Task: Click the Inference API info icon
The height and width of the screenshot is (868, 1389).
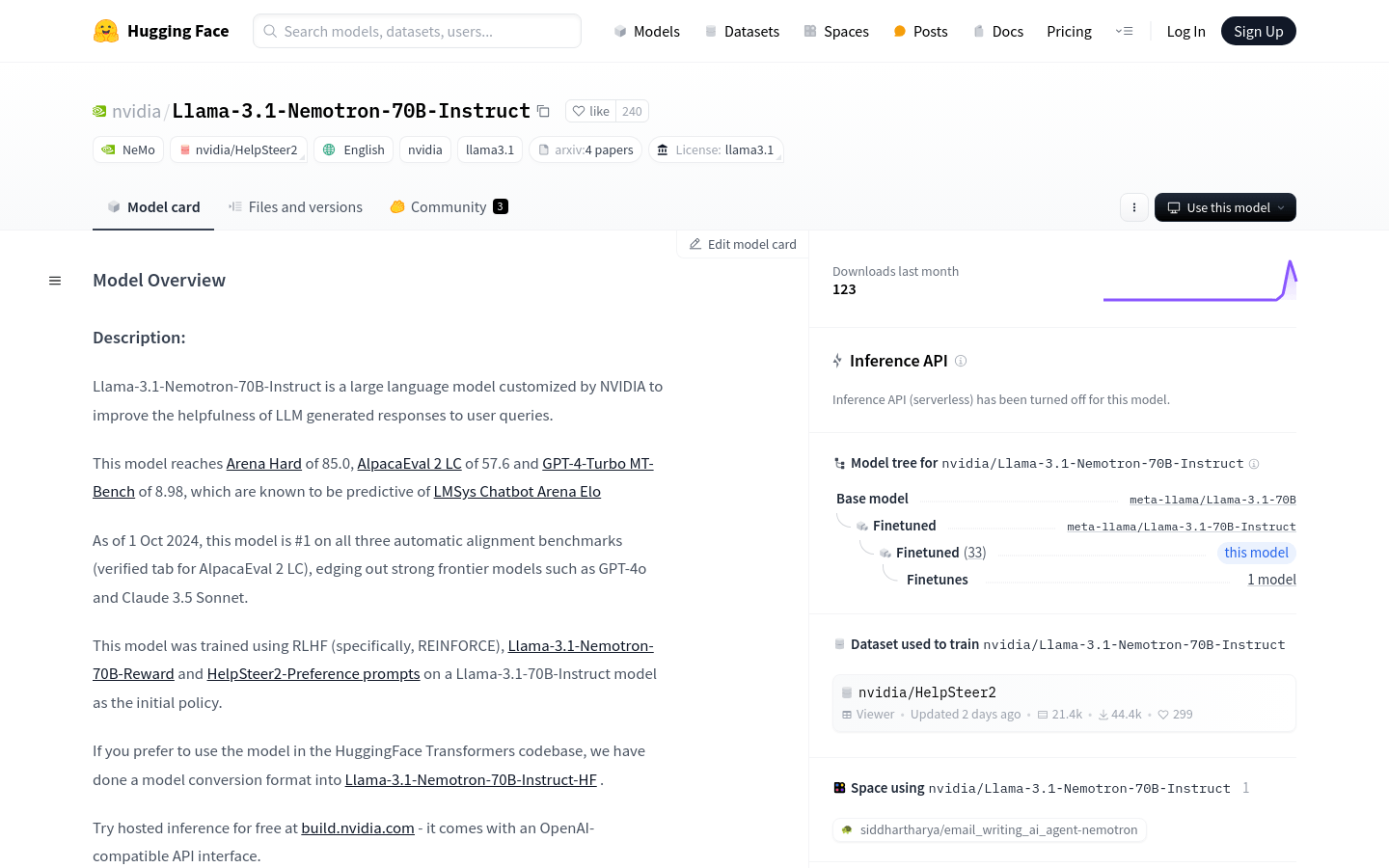Action: 961,361
